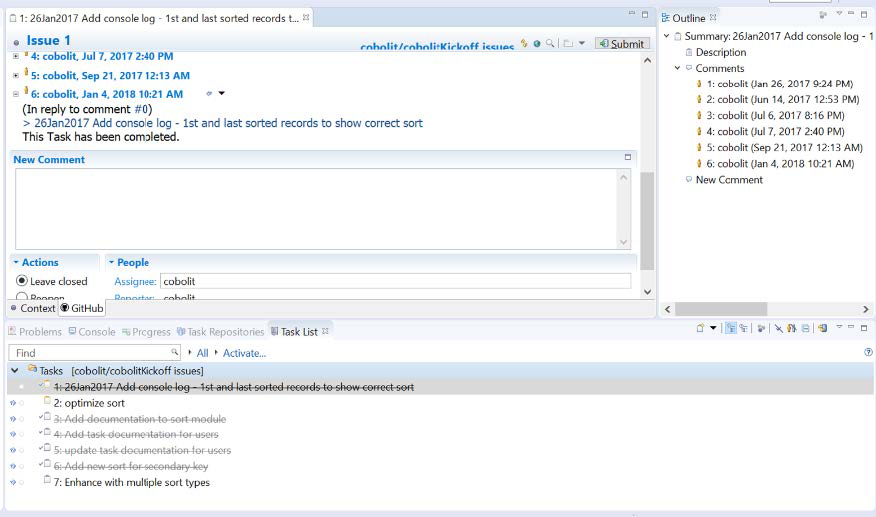The image size is (876, 517).
Task: Click the down arrow of issue editor scrollbar
Action: pyautogui.click(x=647, y=292)
